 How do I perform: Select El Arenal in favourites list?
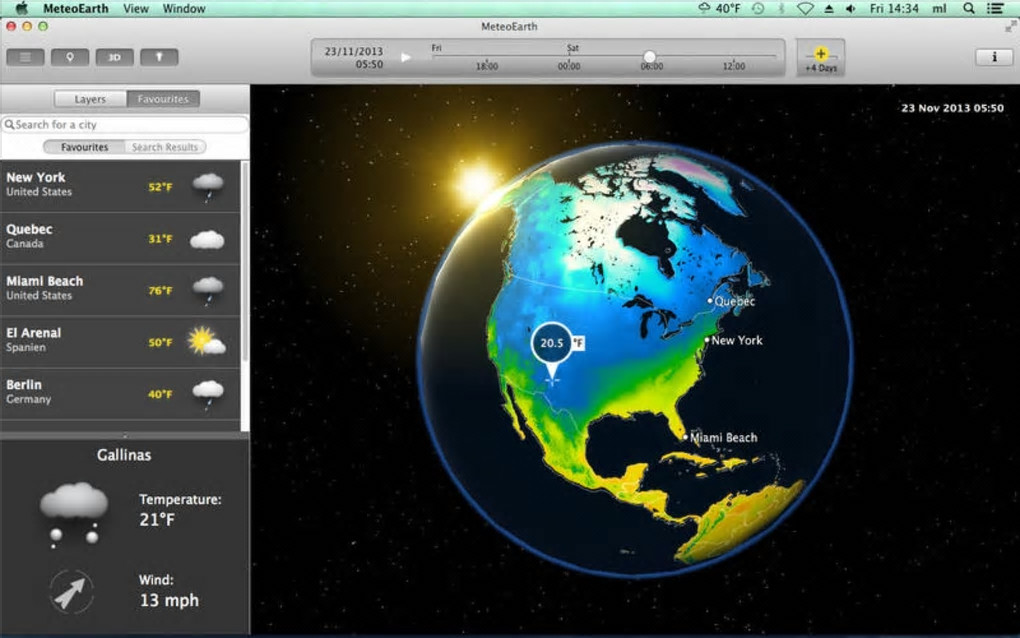click(120, 341)
